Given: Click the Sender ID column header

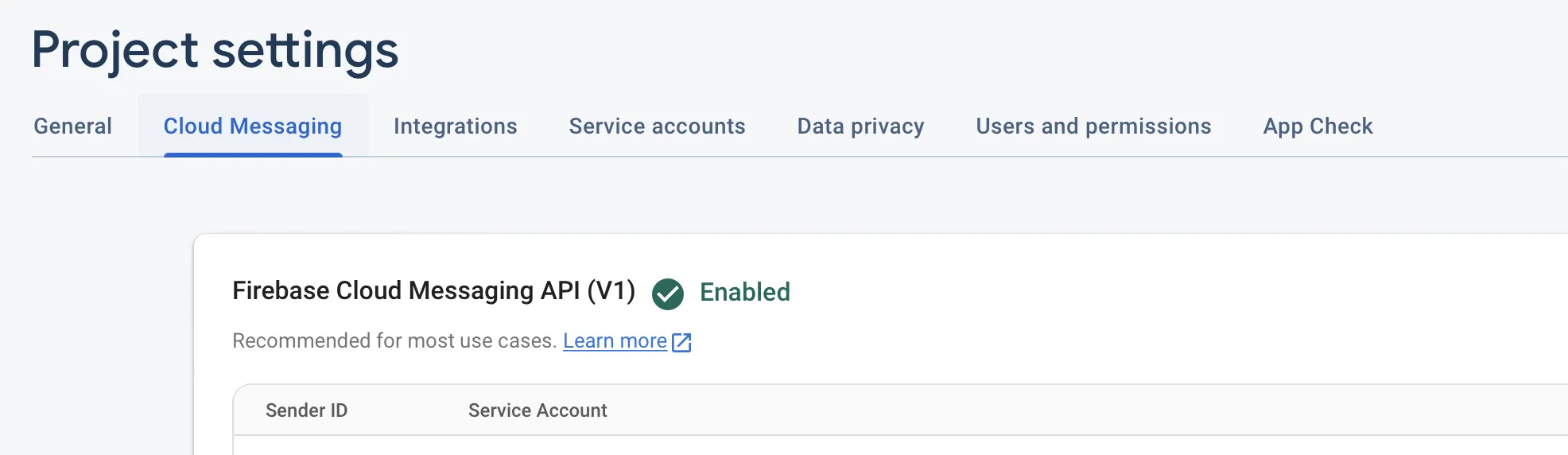Looking at the screenshot, I should [x=306, y=410].
